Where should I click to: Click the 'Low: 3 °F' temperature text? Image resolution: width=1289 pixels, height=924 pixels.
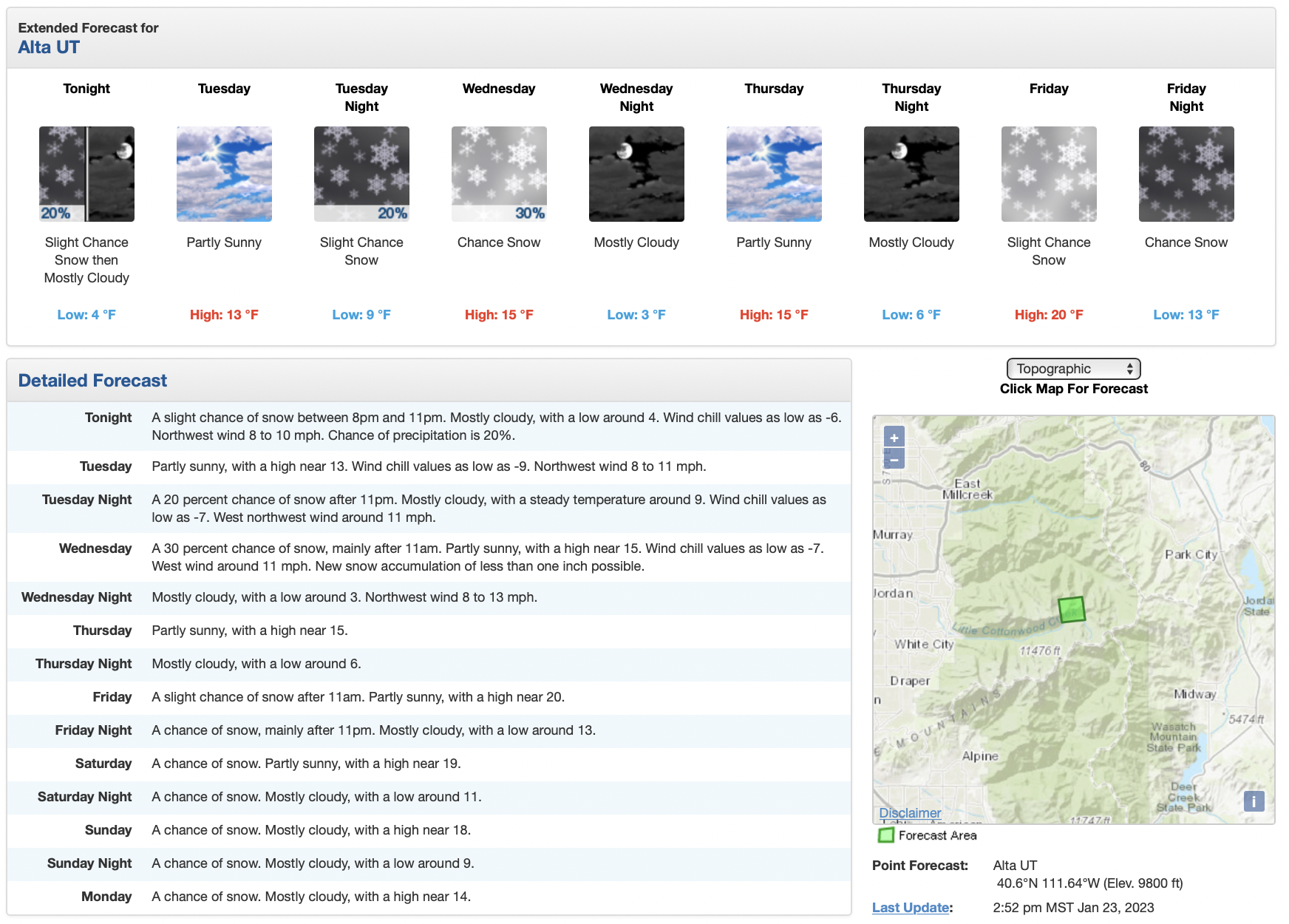pos(636,315)
